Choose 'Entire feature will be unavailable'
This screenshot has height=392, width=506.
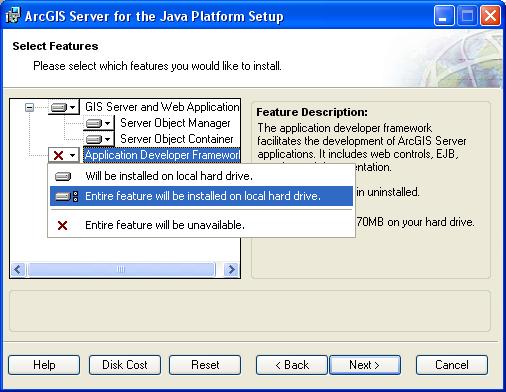(x=201, y=225)
